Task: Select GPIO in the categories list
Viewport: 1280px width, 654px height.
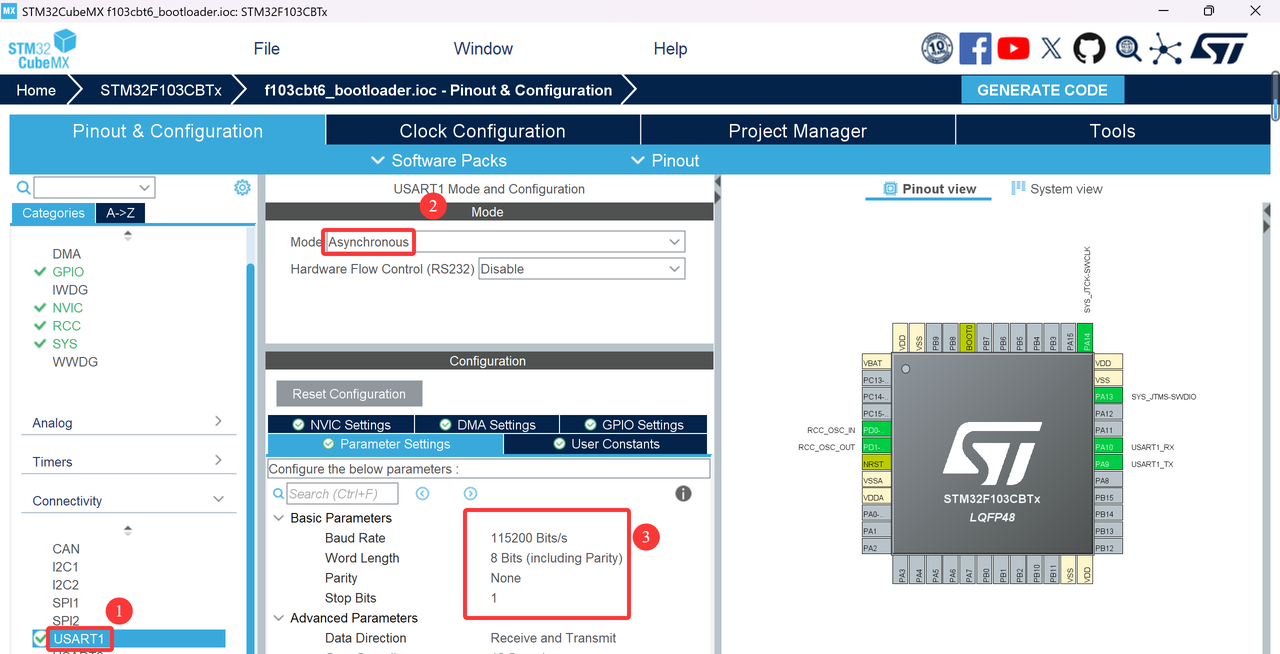Action: (68, 272)
